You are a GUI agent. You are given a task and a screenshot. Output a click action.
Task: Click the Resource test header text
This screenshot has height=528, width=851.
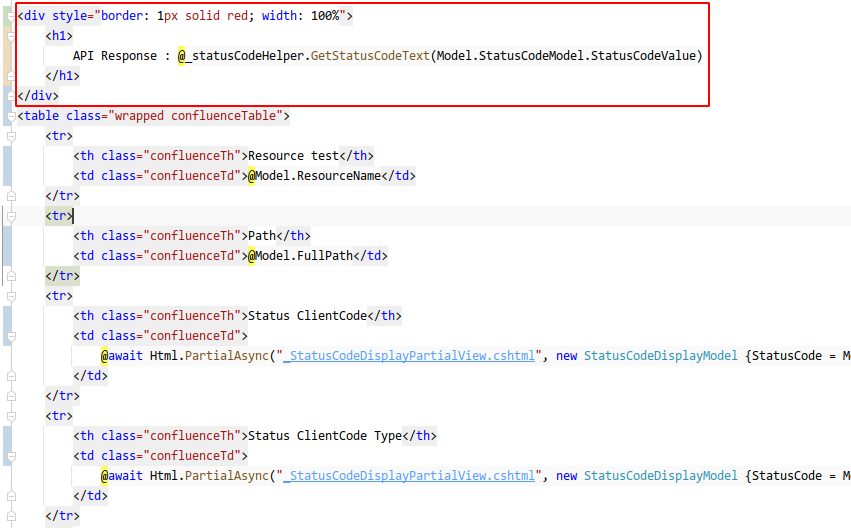(294, 156)
